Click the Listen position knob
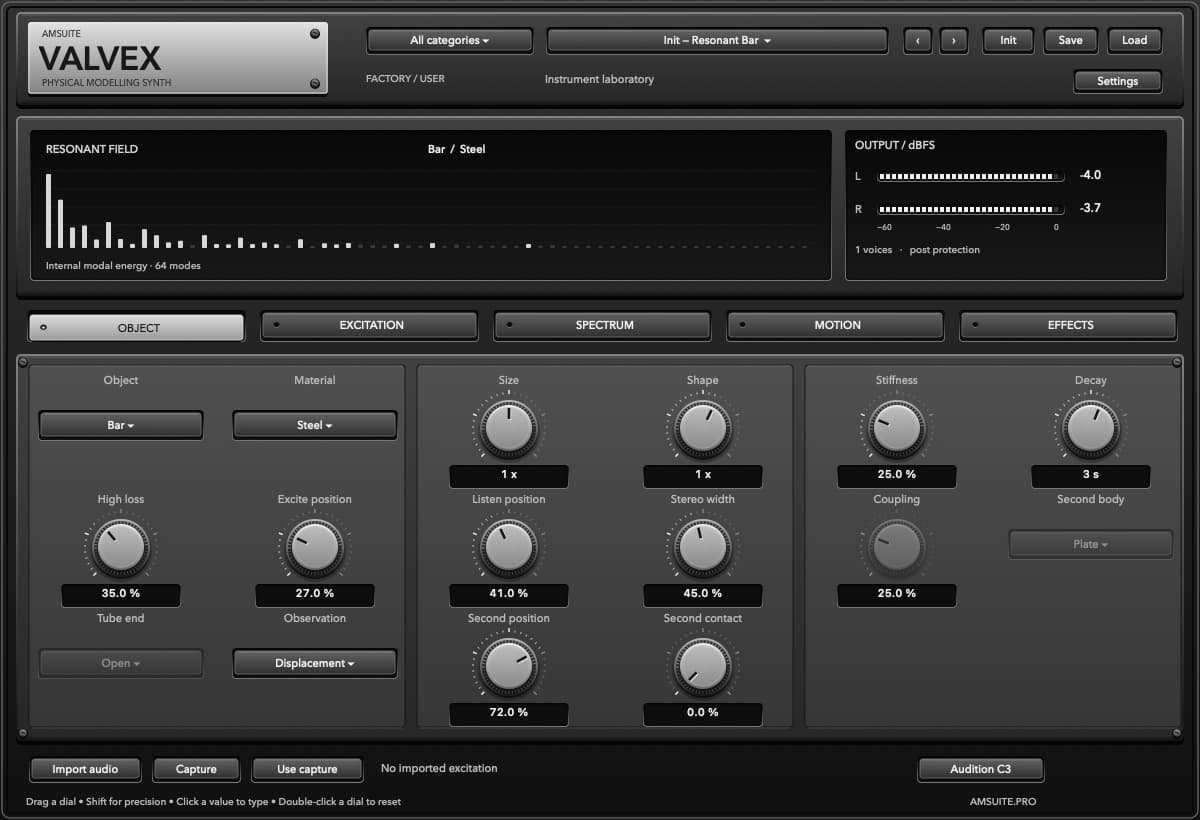 [509, 548]
